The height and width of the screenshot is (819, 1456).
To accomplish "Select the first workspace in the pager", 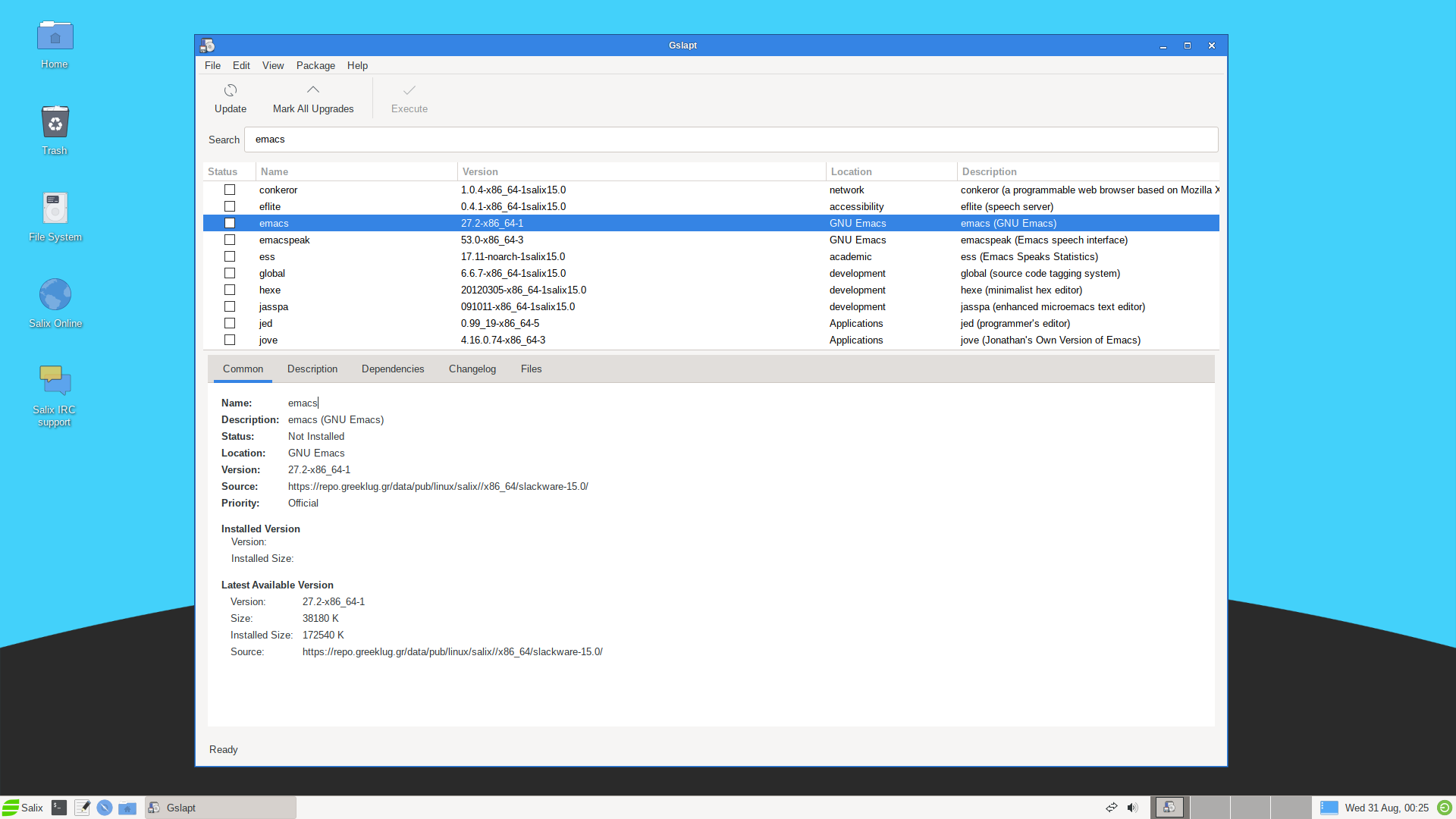I will click(x=1169, y=808).
